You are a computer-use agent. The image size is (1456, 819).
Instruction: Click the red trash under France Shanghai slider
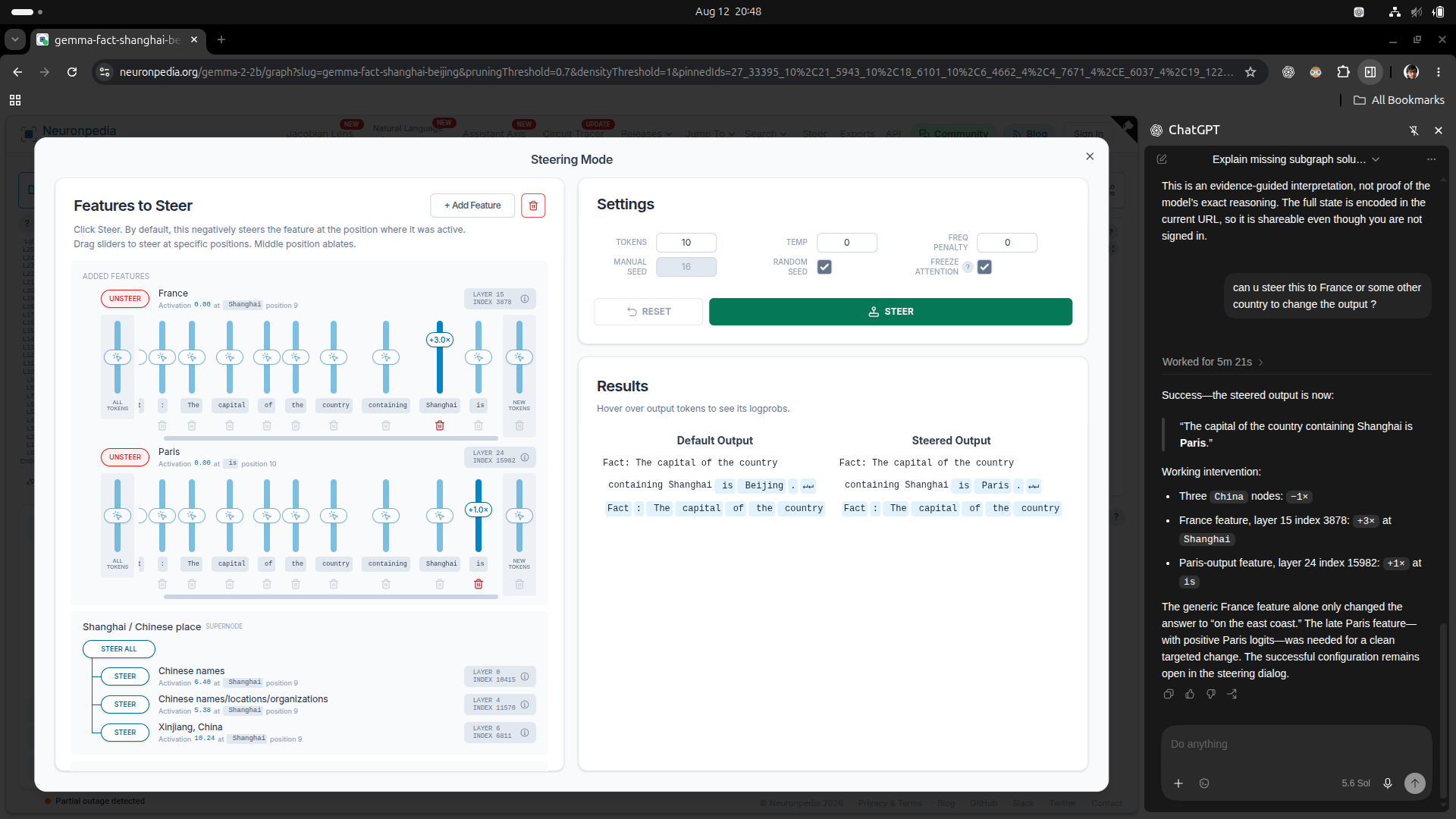point(440,425)
